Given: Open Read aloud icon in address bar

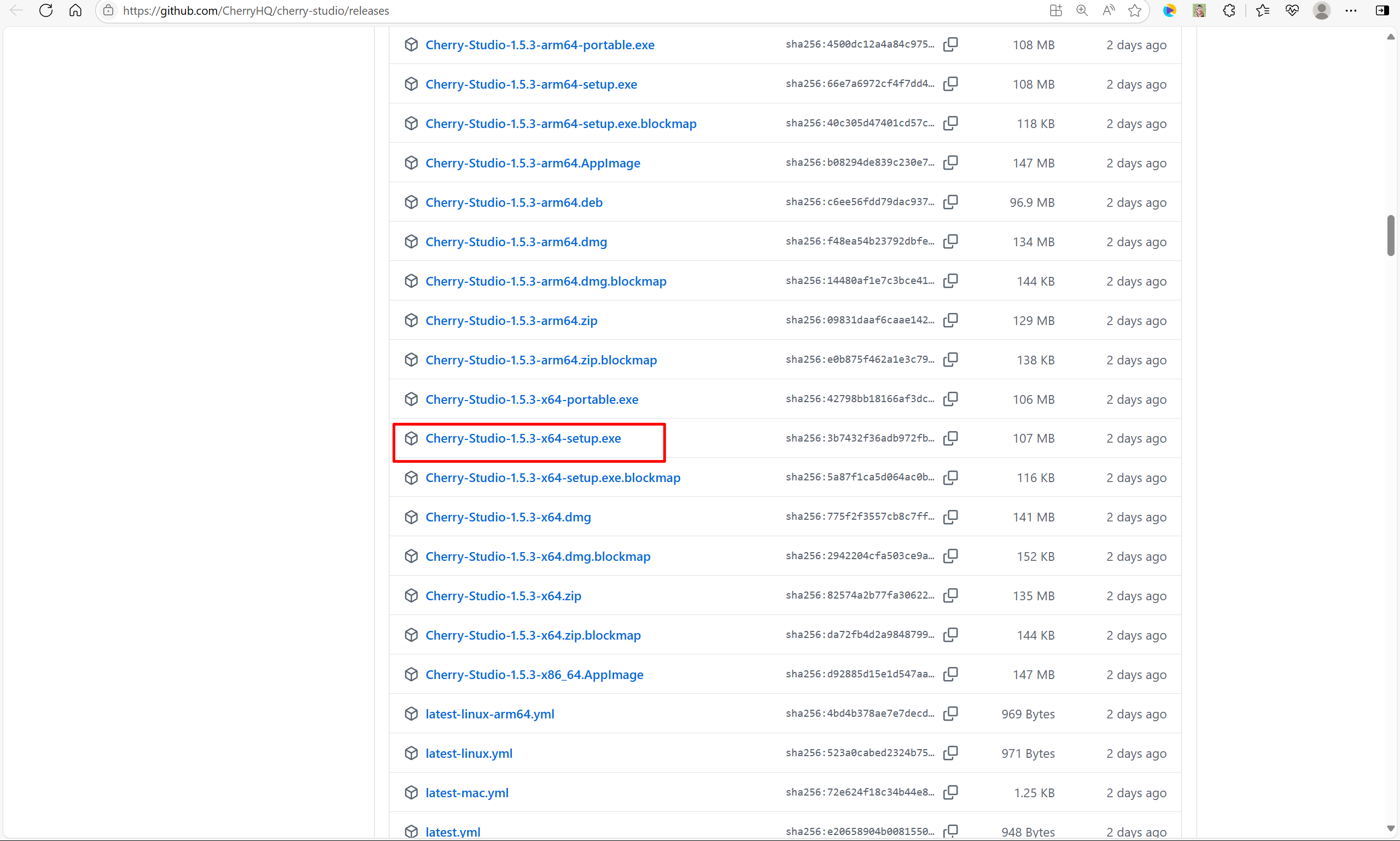Looking at the screenshot, I should (1109, 10).
